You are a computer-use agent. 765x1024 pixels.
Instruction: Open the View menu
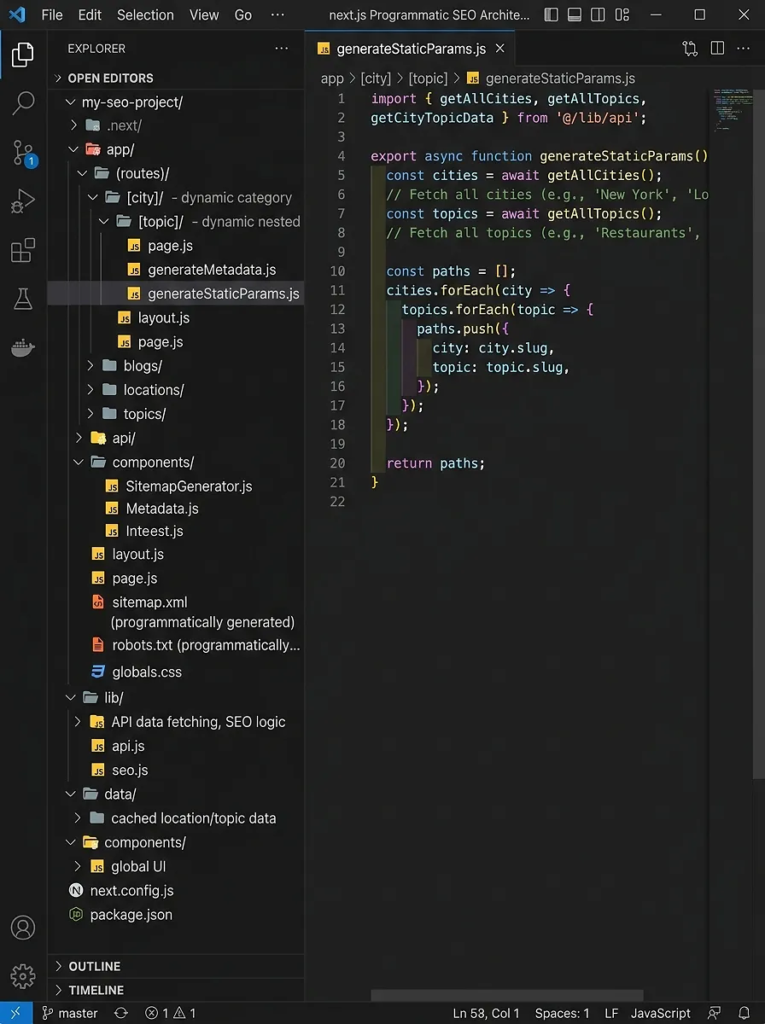click(204, 14)
